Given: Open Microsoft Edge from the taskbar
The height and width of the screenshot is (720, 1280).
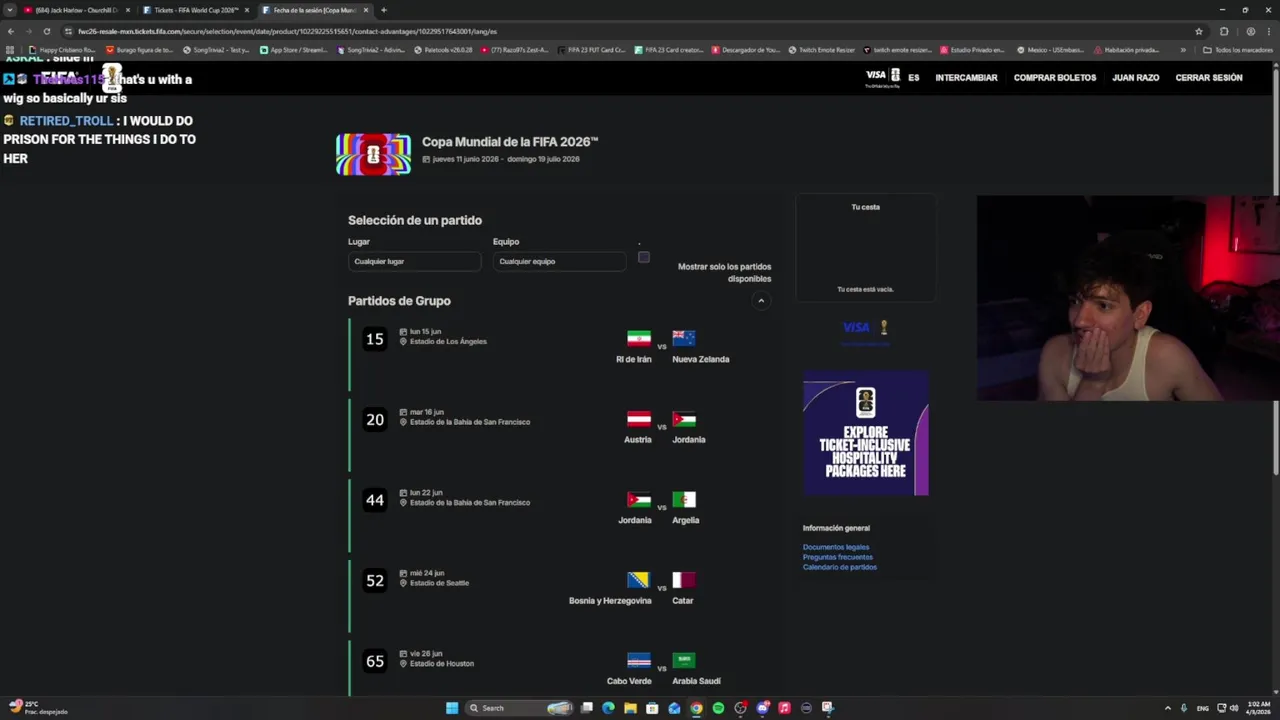Looking at the screenshot, I should click(x=608, y=708).
